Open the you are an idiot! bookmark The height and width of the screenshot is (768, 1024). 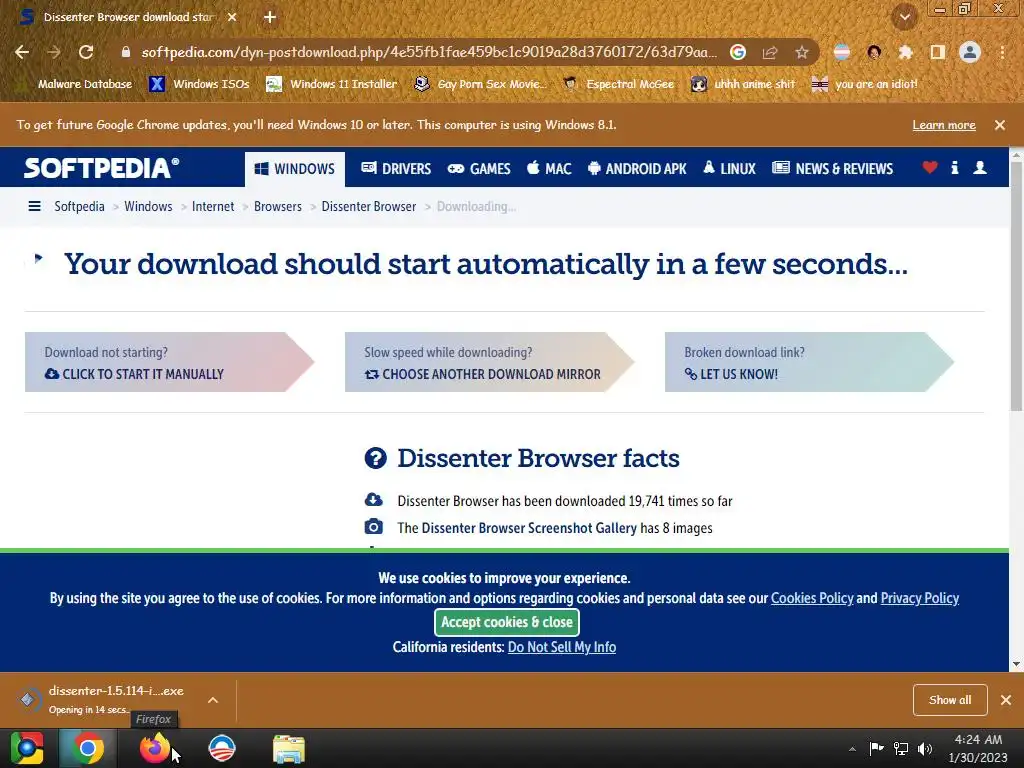[865, 84]
